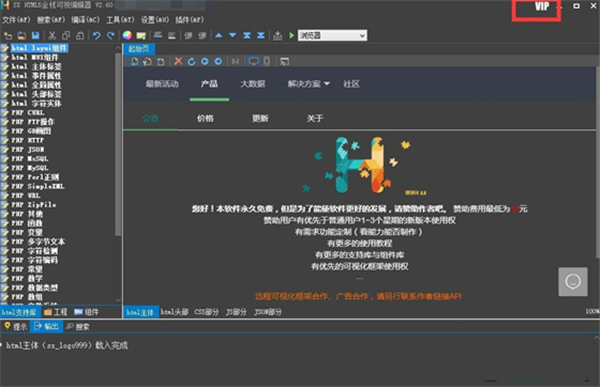This screenshot has height=387, width=600.
Task: Click the move-to-top arrow icon
Action: pyautogui.click(x=247, y=36)
